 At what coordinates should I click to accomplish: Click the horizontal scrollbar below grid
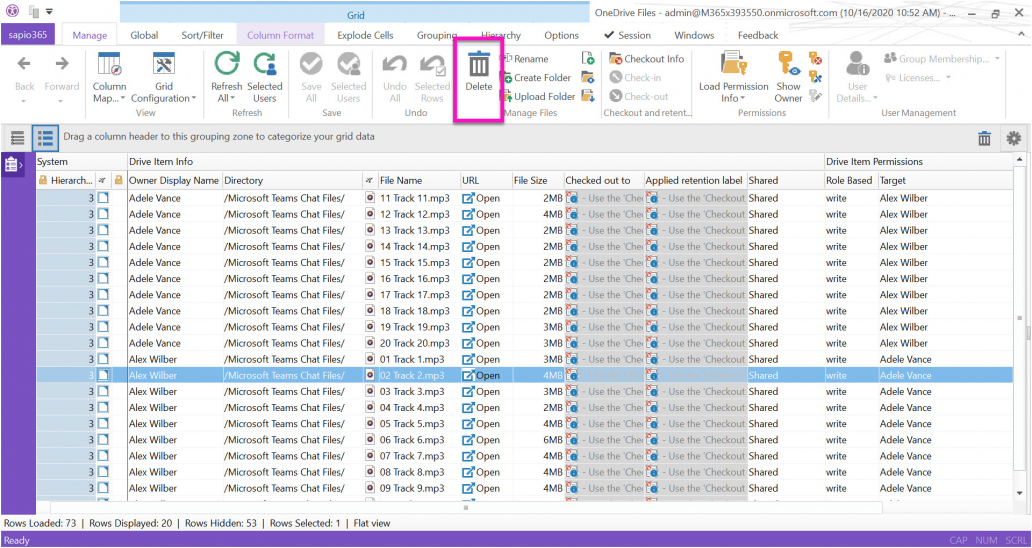click(x=466, y=507)
